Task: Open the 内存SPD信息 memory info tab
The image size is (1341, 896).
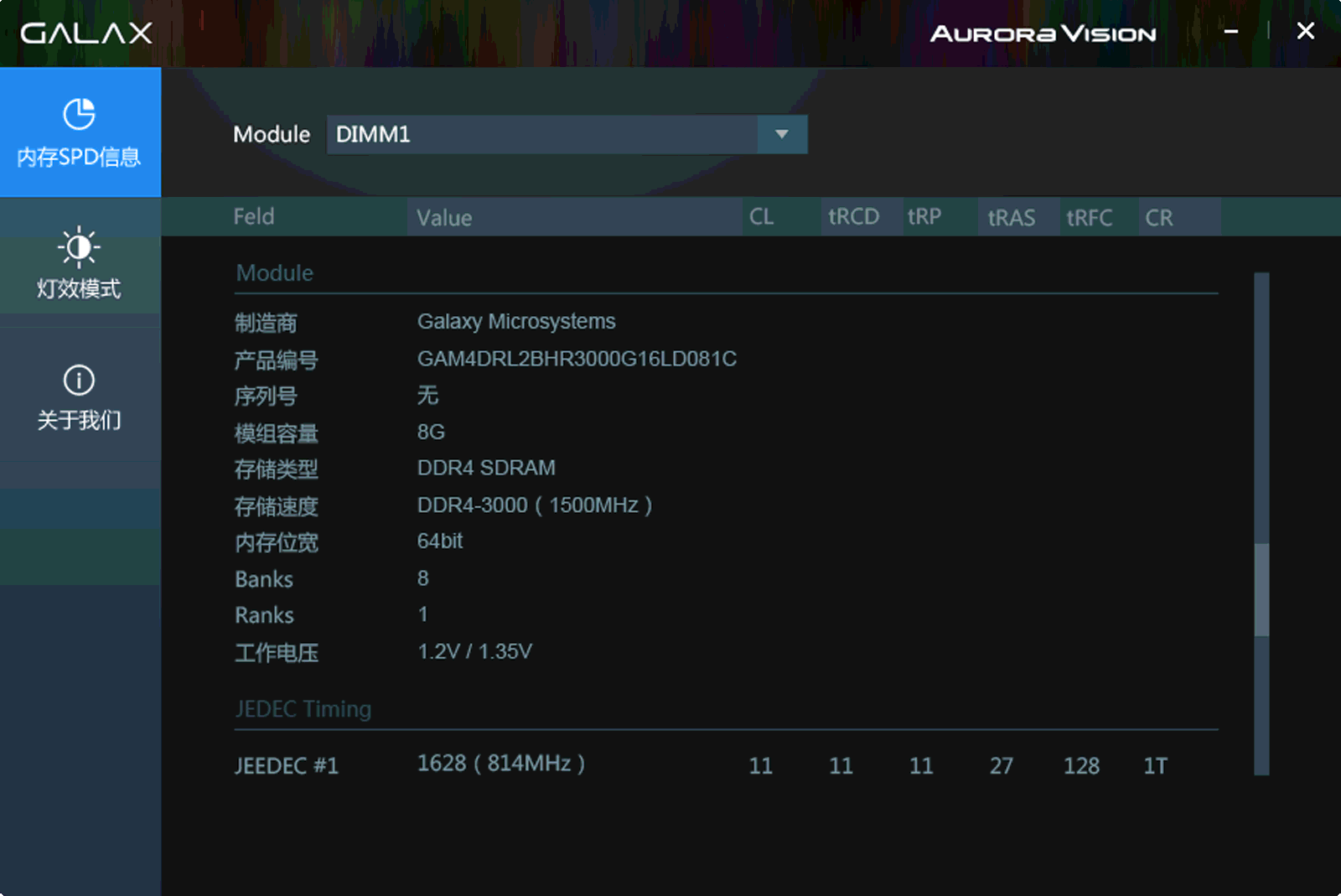Action: (x=80, y=132)
